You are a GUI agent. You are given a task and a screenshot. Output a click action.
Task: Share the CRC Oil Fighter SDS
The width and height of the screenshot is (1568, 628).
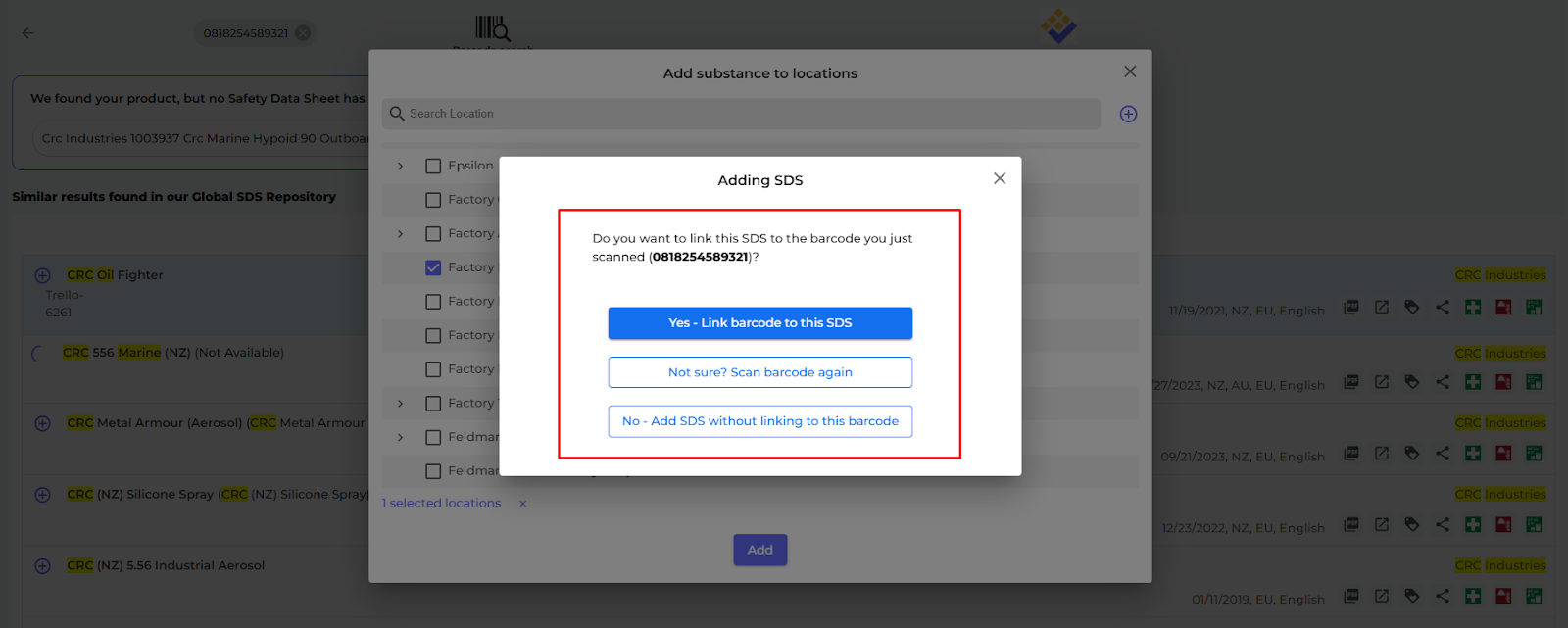[x=1442, y=308]
